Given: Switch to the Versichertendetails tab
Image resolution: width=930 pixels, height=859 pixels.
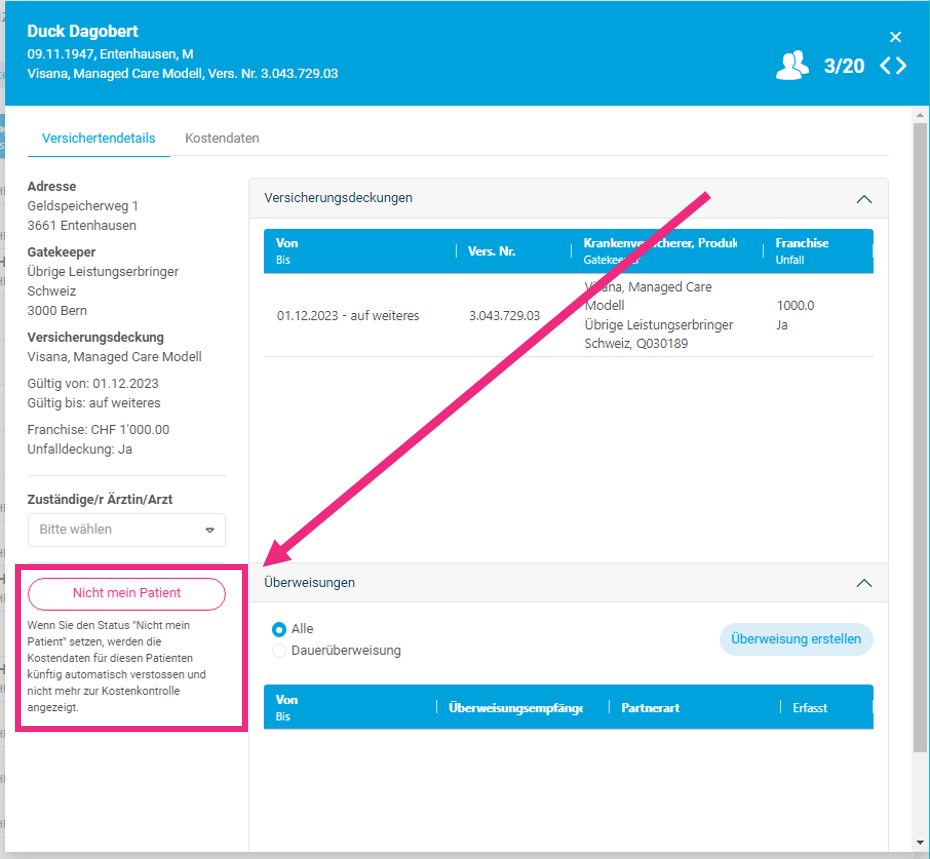Looking at the screenshot, I should [98, 138].
